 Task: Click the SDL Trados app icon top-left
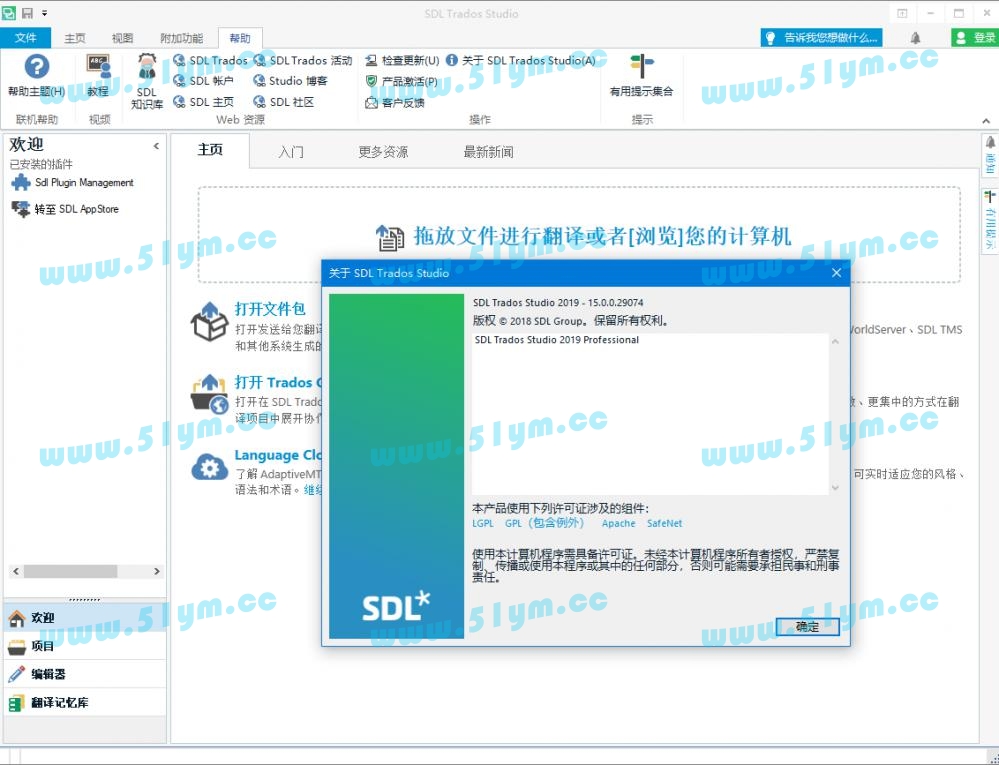tap(8, 13)
